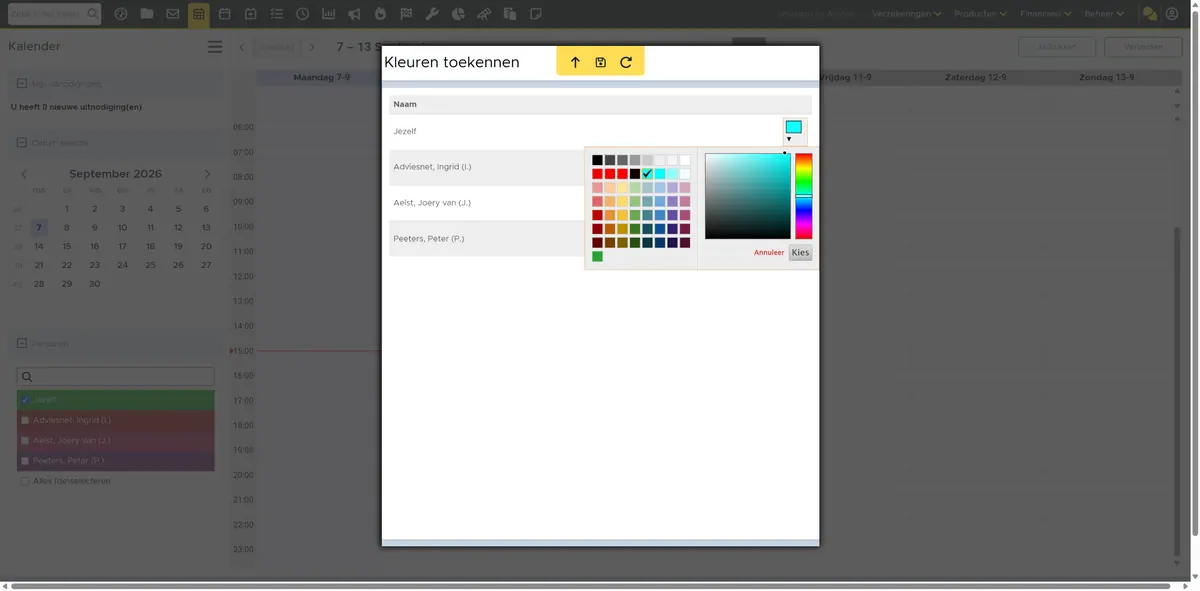This screenshot has height=591, width=1200.
Task: Expand the Verzekeringen menu dropdown
Action: (x=906, y=14)
